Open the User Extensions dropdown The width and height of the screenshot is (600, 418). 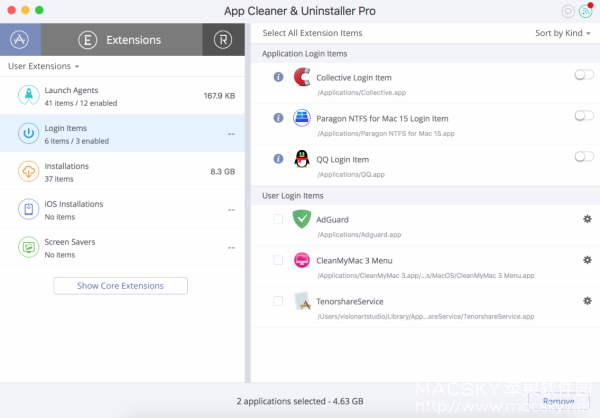coord(44,66)
